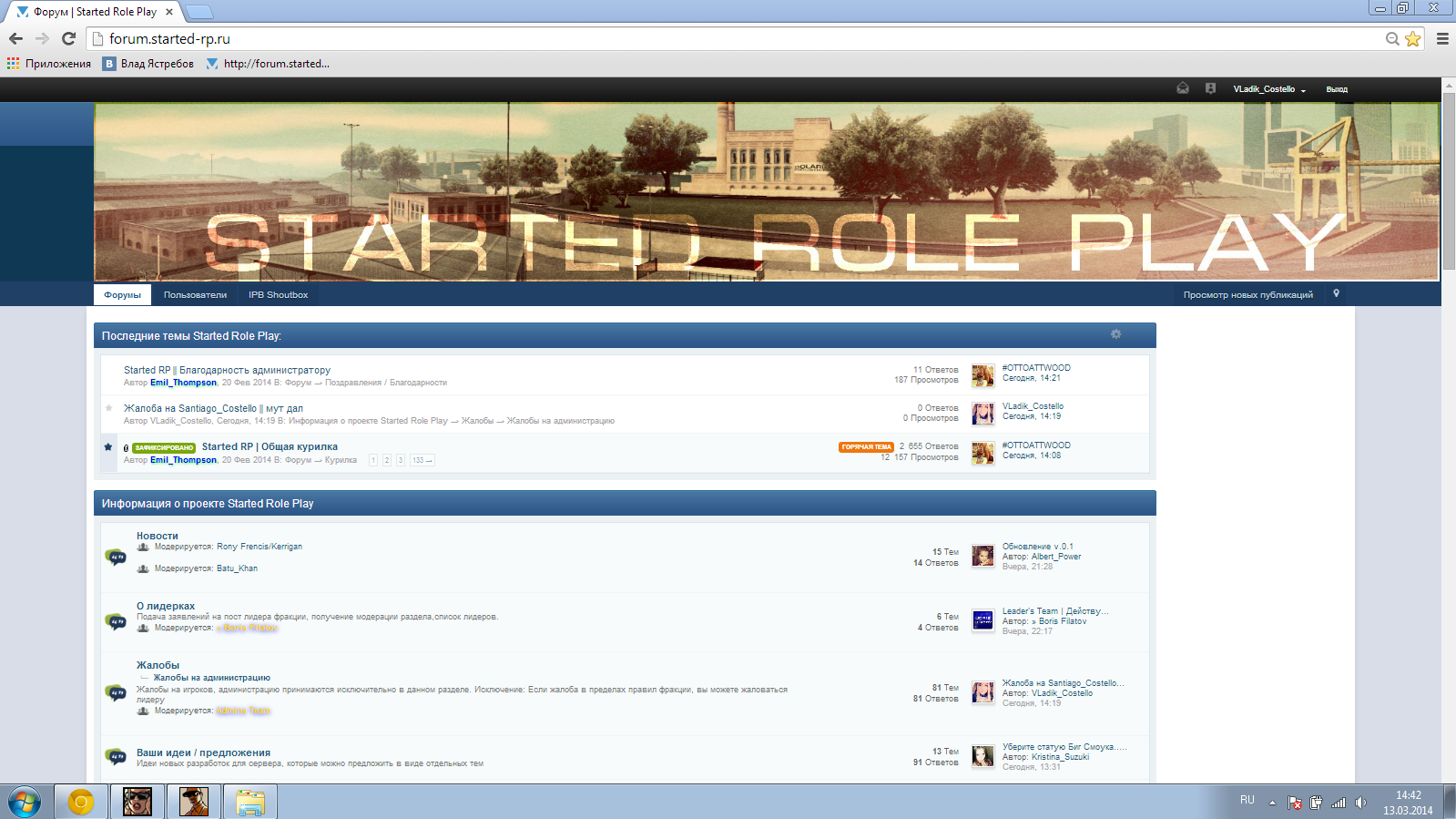Open the notifications icon beside the envelope
The width and height of the screenshot is (1456, 819).
coord(1210,88)
